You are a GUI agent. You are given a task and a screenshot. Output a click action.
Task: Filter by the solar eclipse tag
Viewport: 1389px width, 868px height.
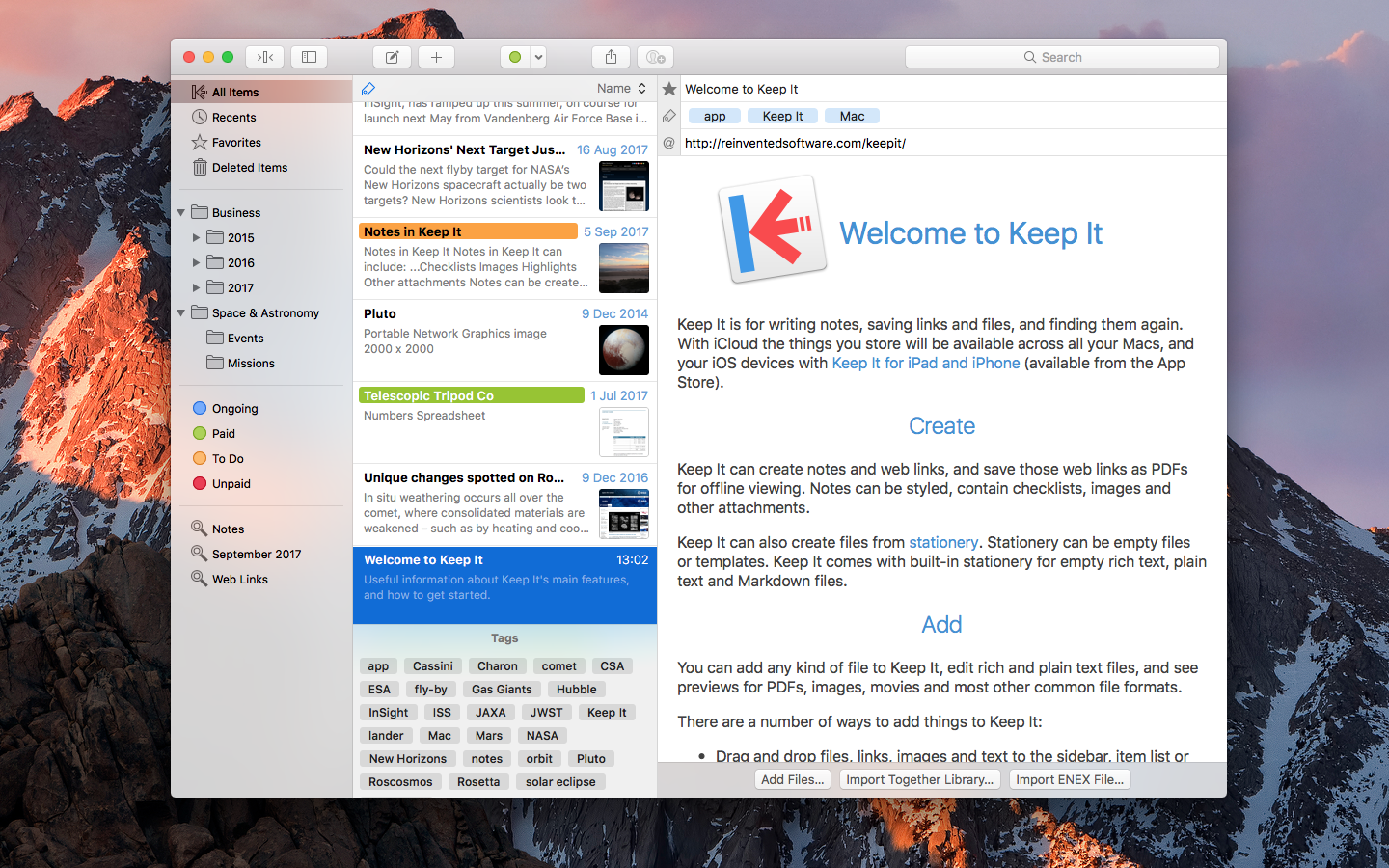(x=560, y=782)
